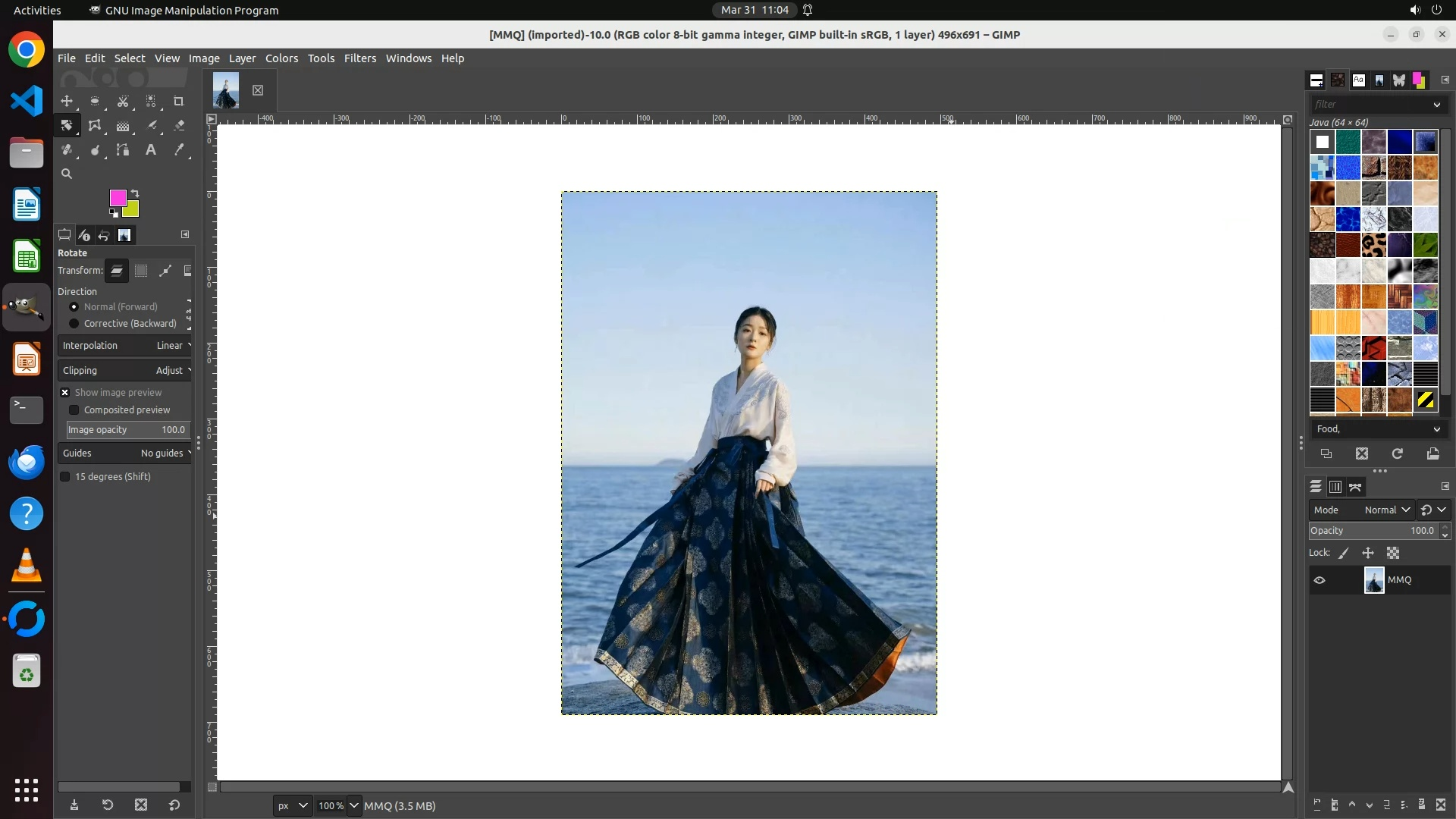
Task: Select the Heal tool
Action: click(67, 150)
